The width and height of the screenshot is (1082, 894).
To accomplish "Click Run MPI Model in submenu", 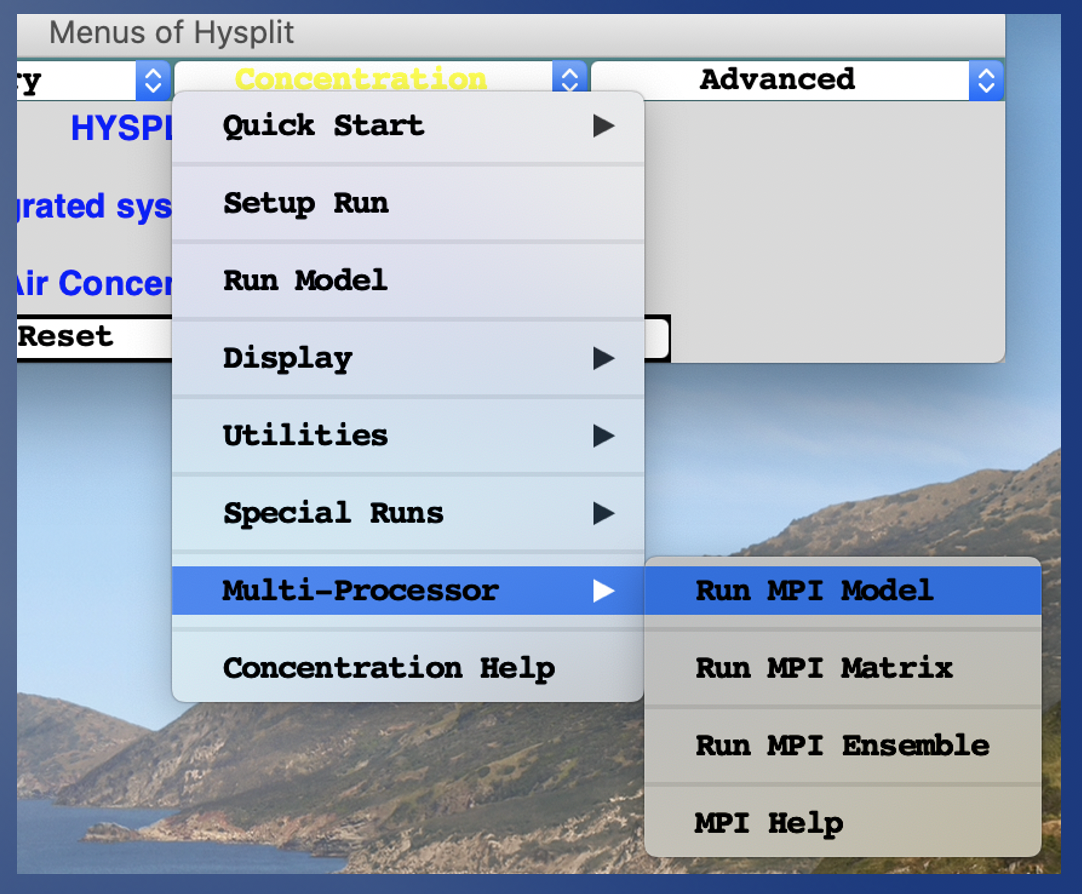I will (843, 590).
